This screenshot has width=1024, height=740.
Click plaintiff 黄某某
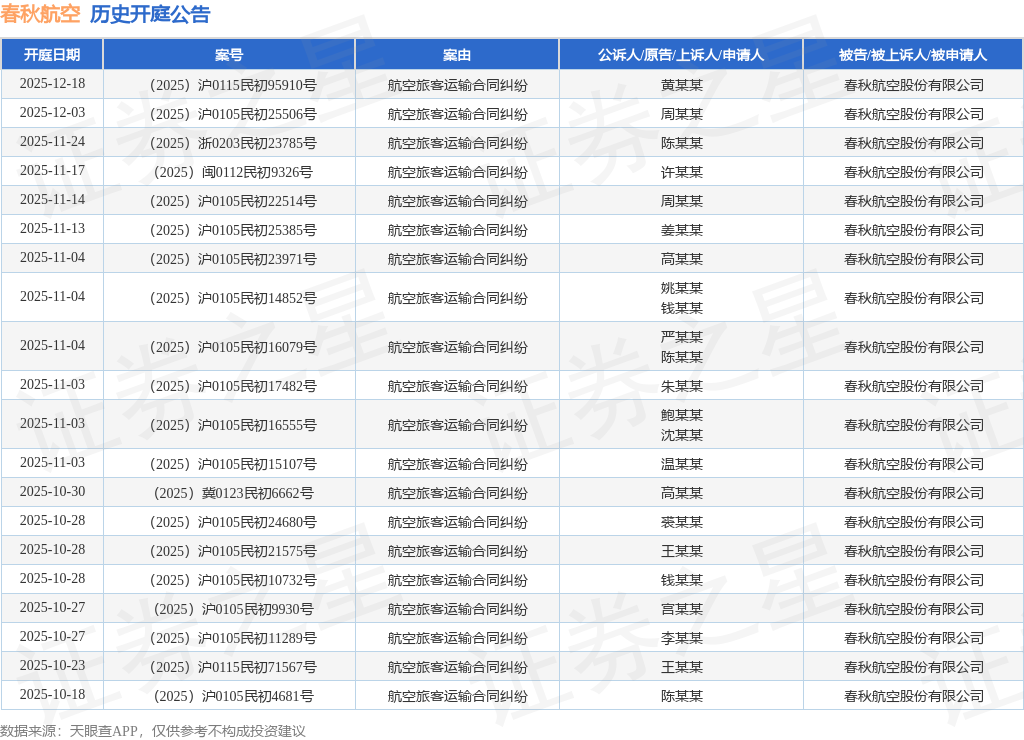[681, 85]
